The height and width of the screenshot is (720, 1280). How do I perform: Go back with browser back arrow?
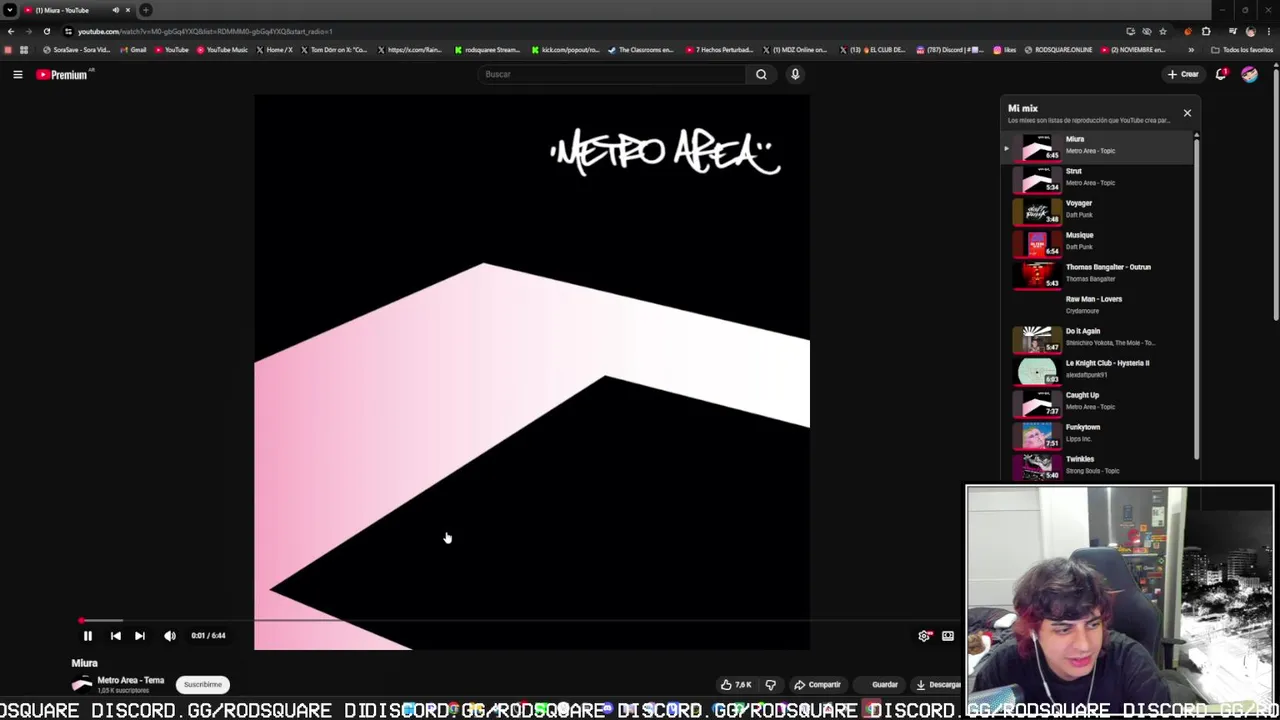click(10, 31)
